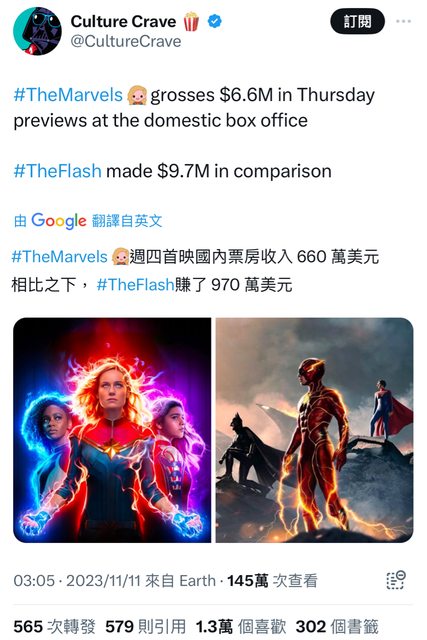427x640 pixels.
Task: Open the three-dot more options menu
Action: pyautogui.click(x=403, y=21)
